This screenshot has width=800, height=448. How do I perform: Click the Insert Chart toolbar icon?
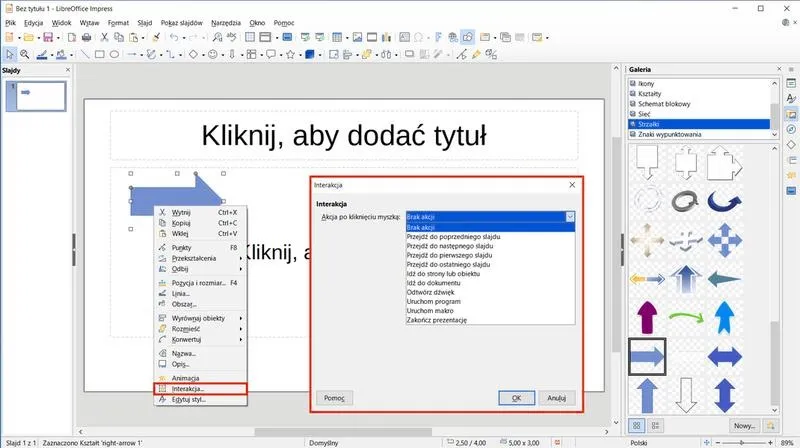click(386, 37)
